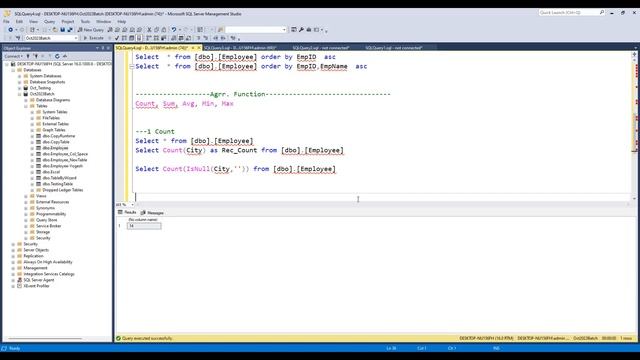Toggle Include Actual Execution Plan
This screenshot has width=640, height=360.
coord(149,38)
